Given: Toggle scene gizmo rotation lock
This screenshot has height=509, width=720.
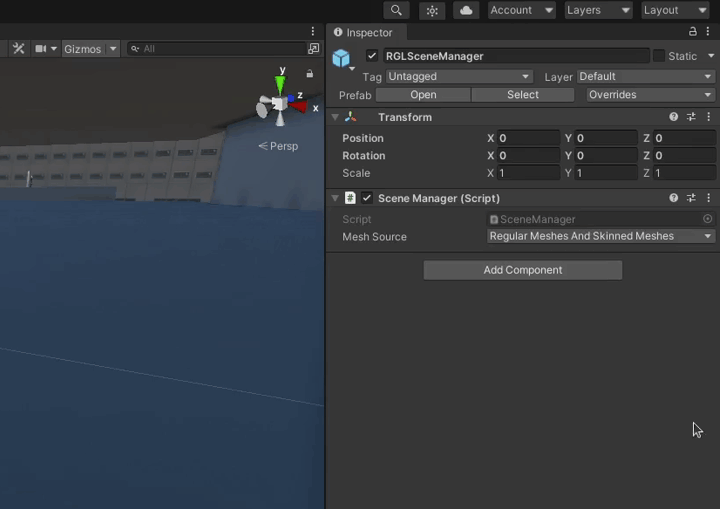Looking at the screenshot, I should (x=310, y=74).
